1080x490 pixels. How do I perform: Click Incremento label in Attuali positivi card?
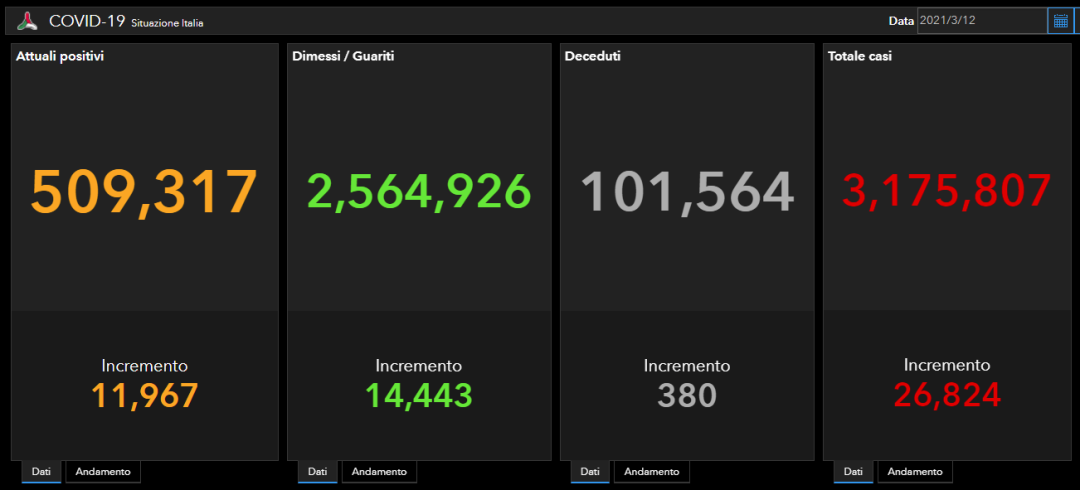[145, 365]
